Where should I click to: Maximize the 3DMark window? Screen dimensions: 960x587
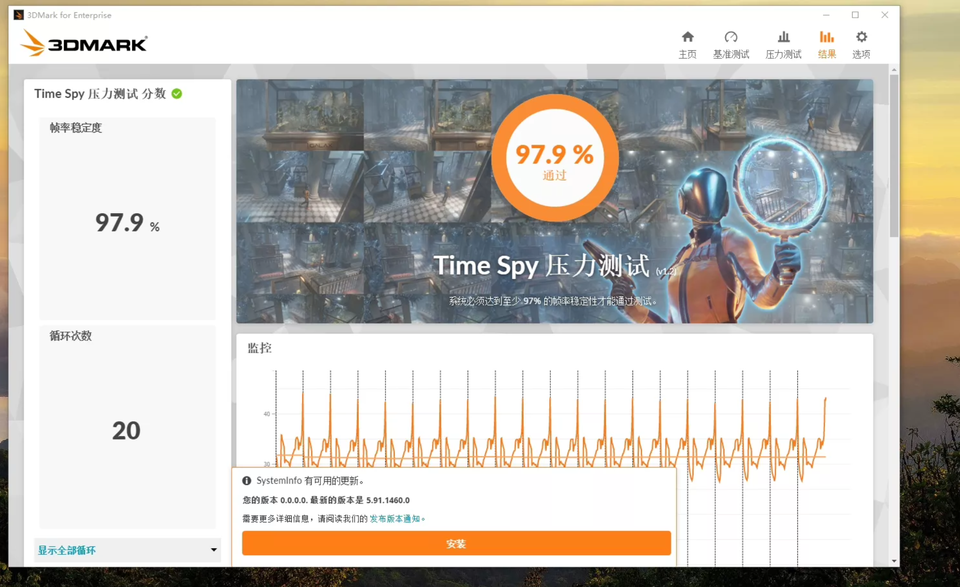[x=855, y=15]
